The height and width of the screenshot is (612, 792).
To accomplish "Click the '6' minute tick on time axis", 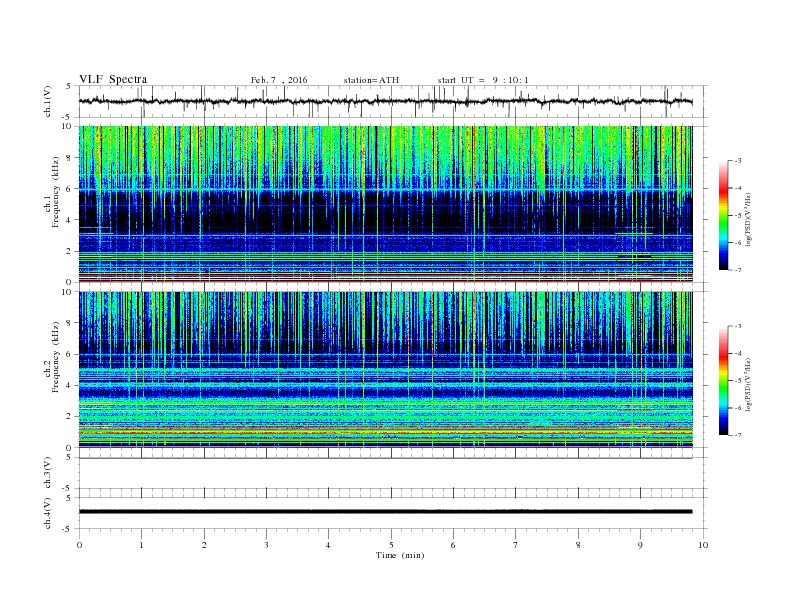I will [x=453, y=545].
